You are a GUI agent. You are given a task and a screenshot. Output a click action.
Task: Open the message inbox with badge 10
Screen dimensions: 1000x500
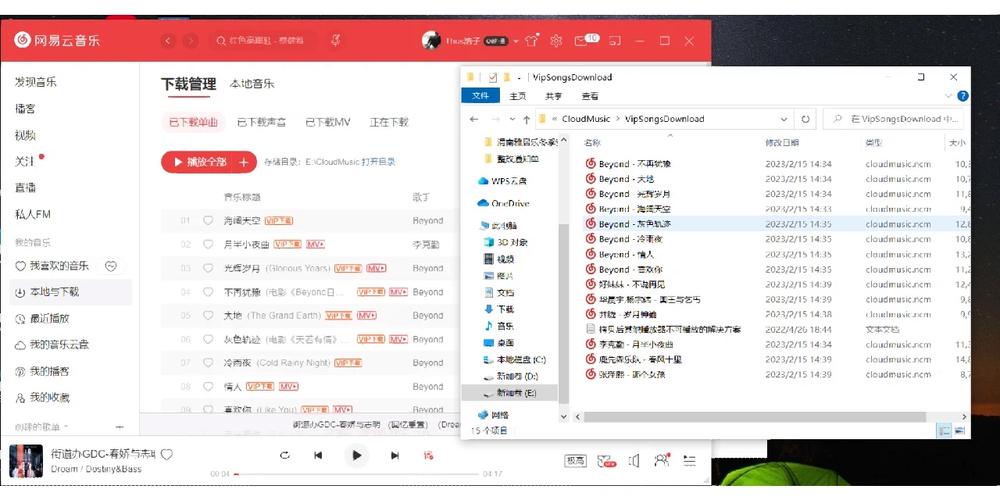(x=586, y=40)
